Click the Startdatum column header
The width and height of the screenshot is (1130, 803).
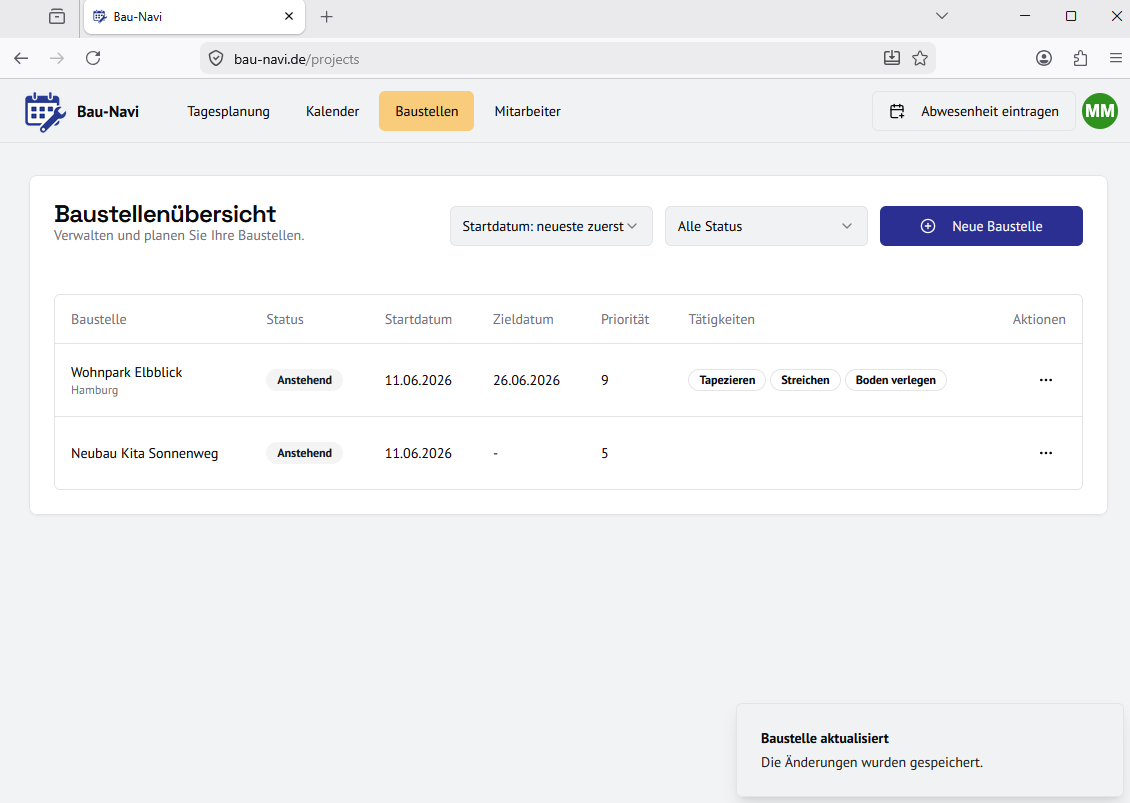click(418, 319)
